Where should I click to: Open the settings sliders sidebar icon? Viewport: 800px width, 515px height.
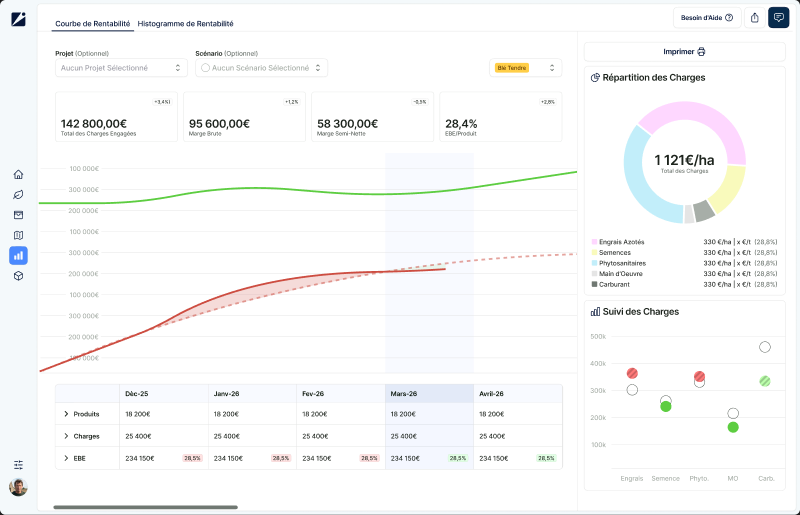coord(18,464)
